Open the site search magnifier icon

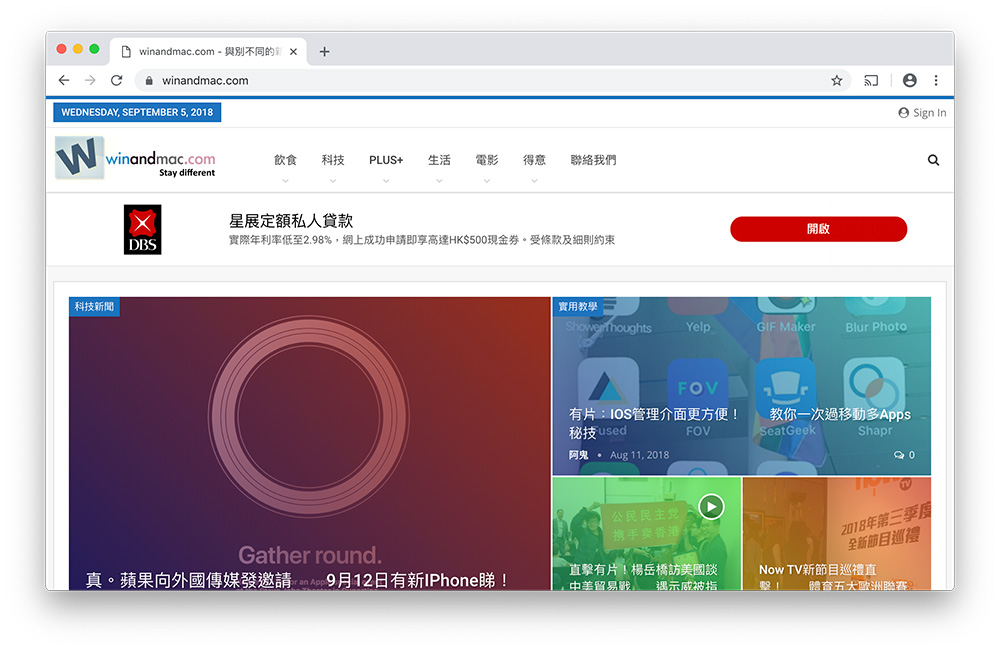[933, 159]
